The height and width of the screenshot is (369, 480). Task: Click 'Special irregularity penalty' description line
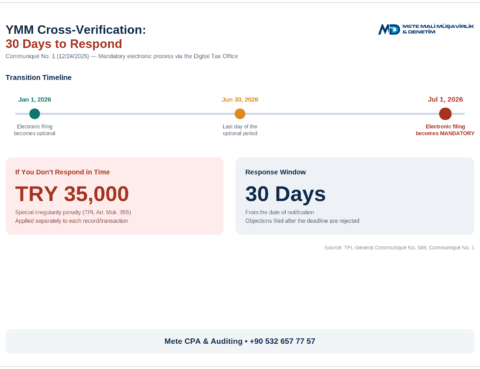[73, 212]
